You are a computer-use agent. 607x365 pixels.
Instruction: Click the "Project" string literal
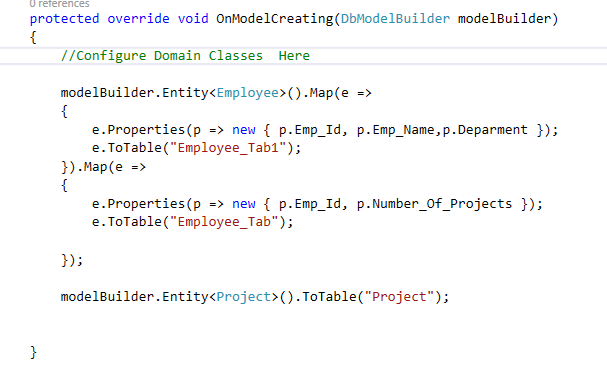400,297
